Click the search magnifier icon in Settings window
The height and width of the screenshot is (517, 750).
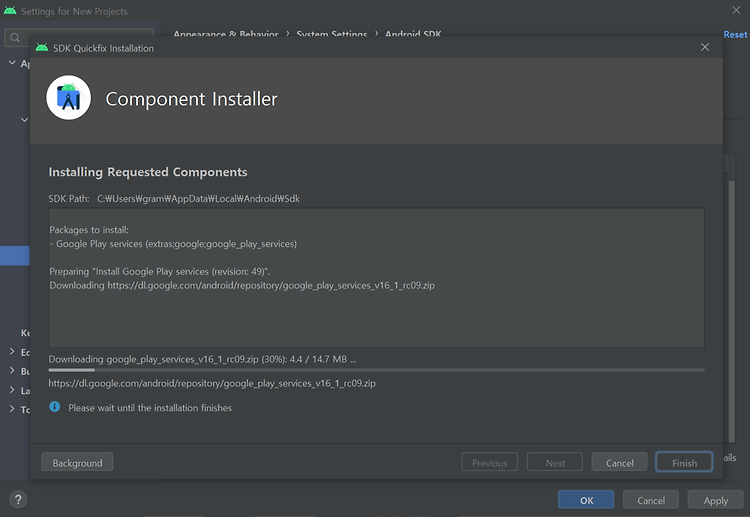(x=15, y=37)
